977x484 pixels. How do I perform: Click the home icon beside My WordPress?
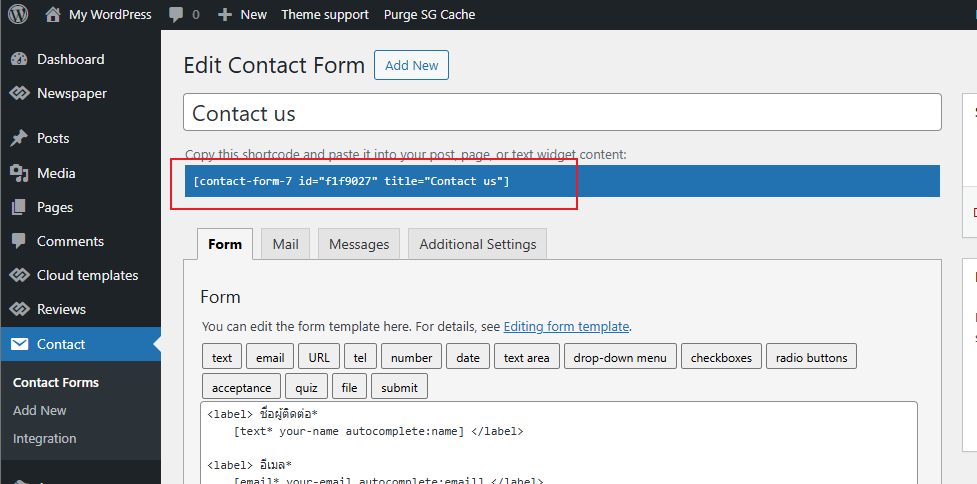pyautogui.click(x=53, y=14)
